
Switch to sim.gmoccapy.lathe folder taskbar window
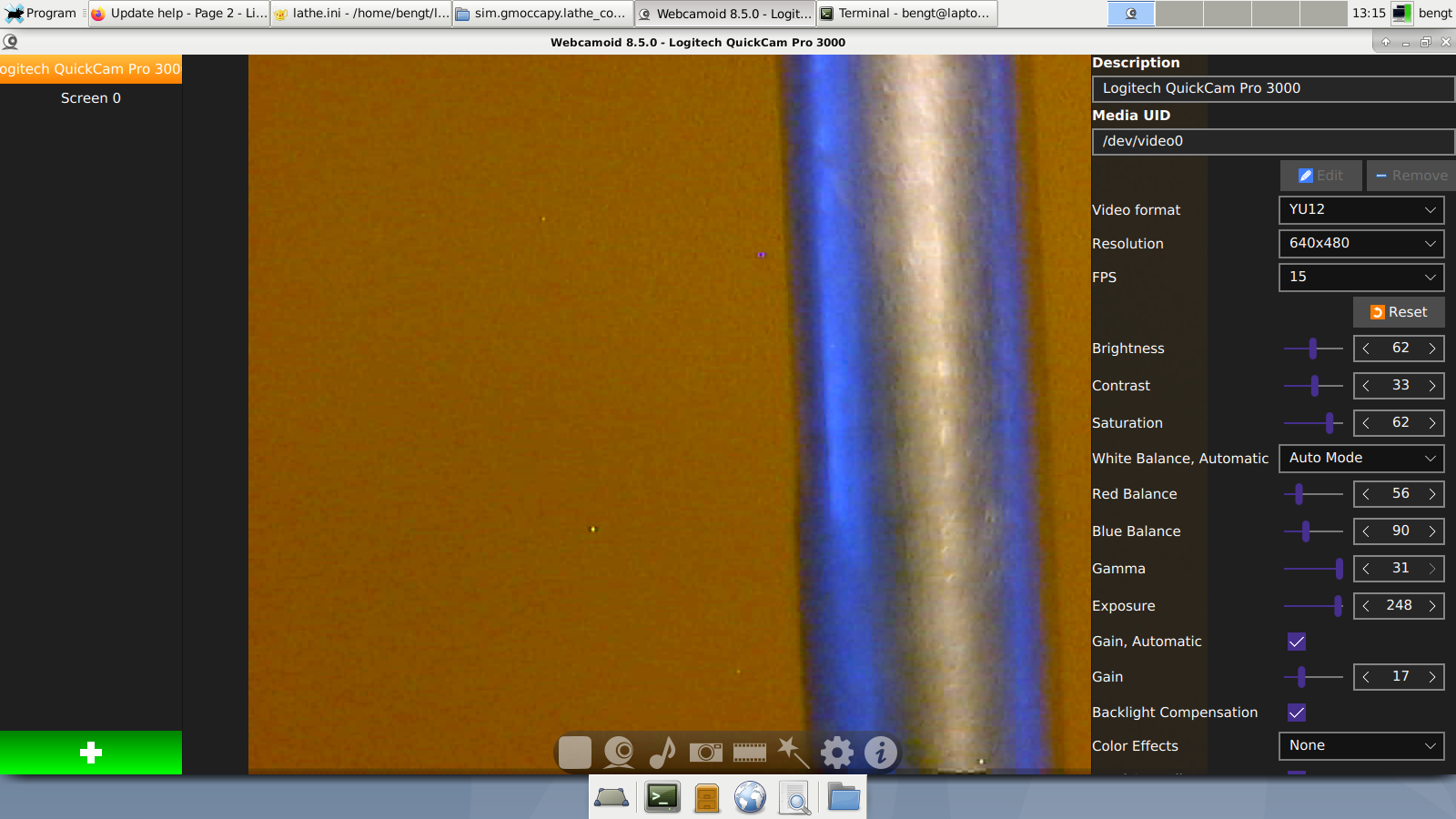tap(543, 14)
